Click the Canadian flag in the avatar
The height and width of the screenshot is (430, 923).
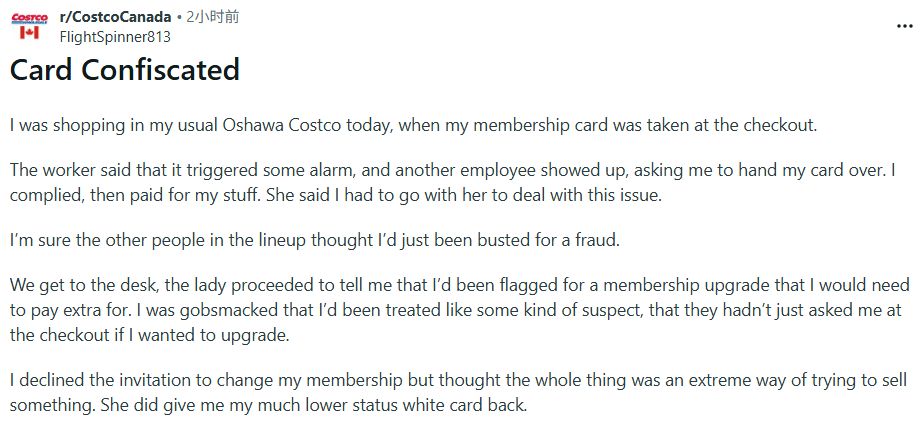click(29, 33)
